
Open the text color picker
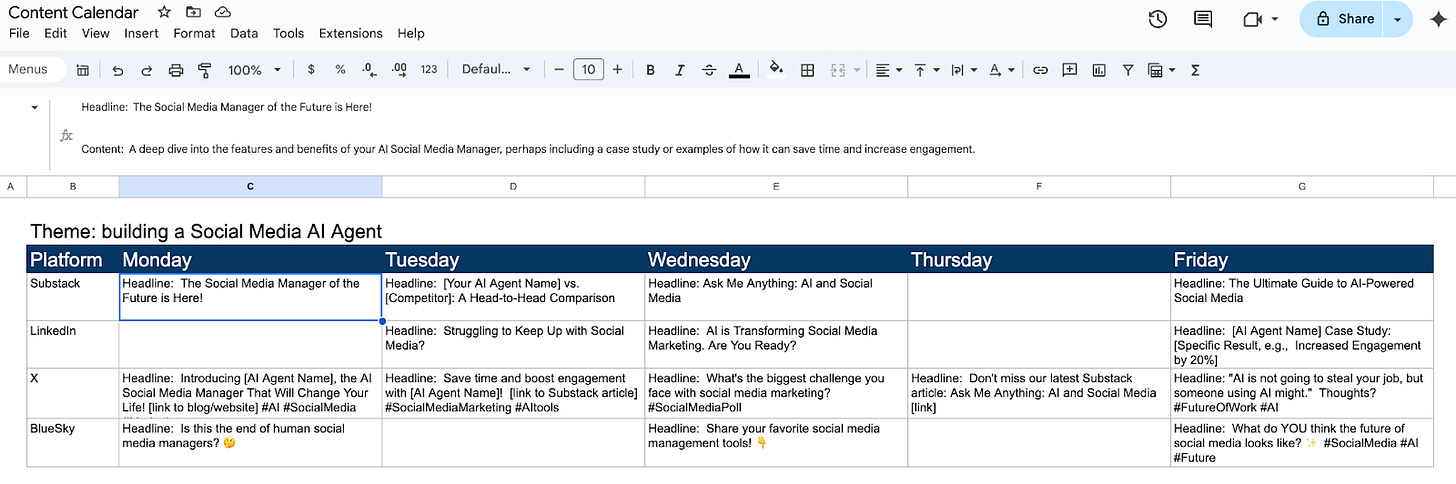tap(739, 70)
